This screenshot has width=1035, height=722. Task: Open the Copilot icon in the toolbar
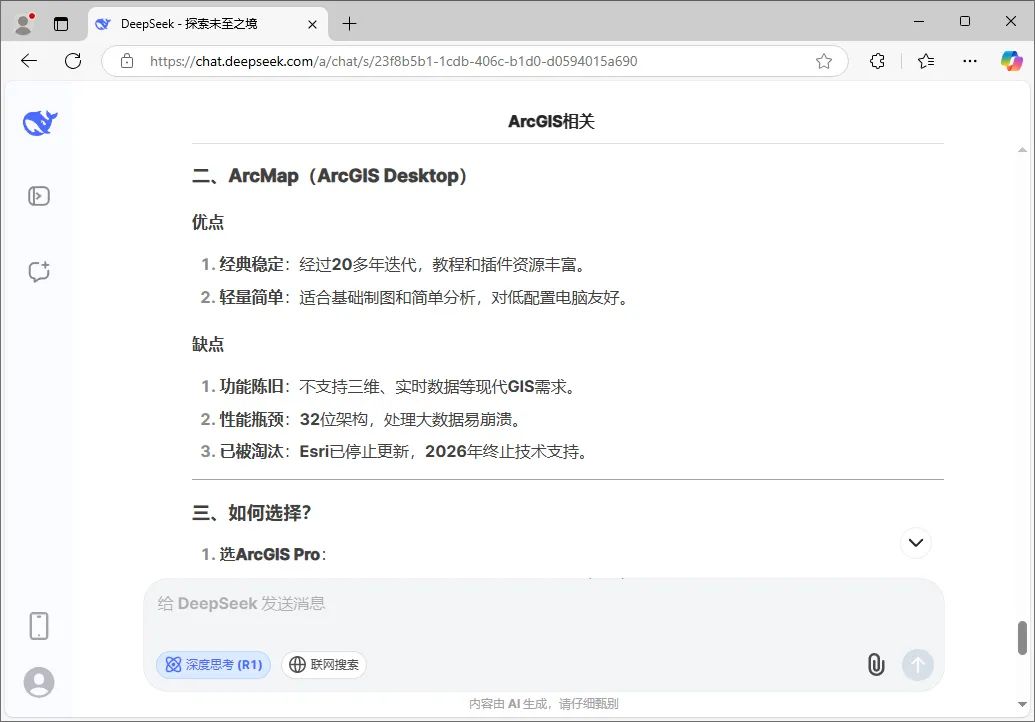tap(1011, 61)
